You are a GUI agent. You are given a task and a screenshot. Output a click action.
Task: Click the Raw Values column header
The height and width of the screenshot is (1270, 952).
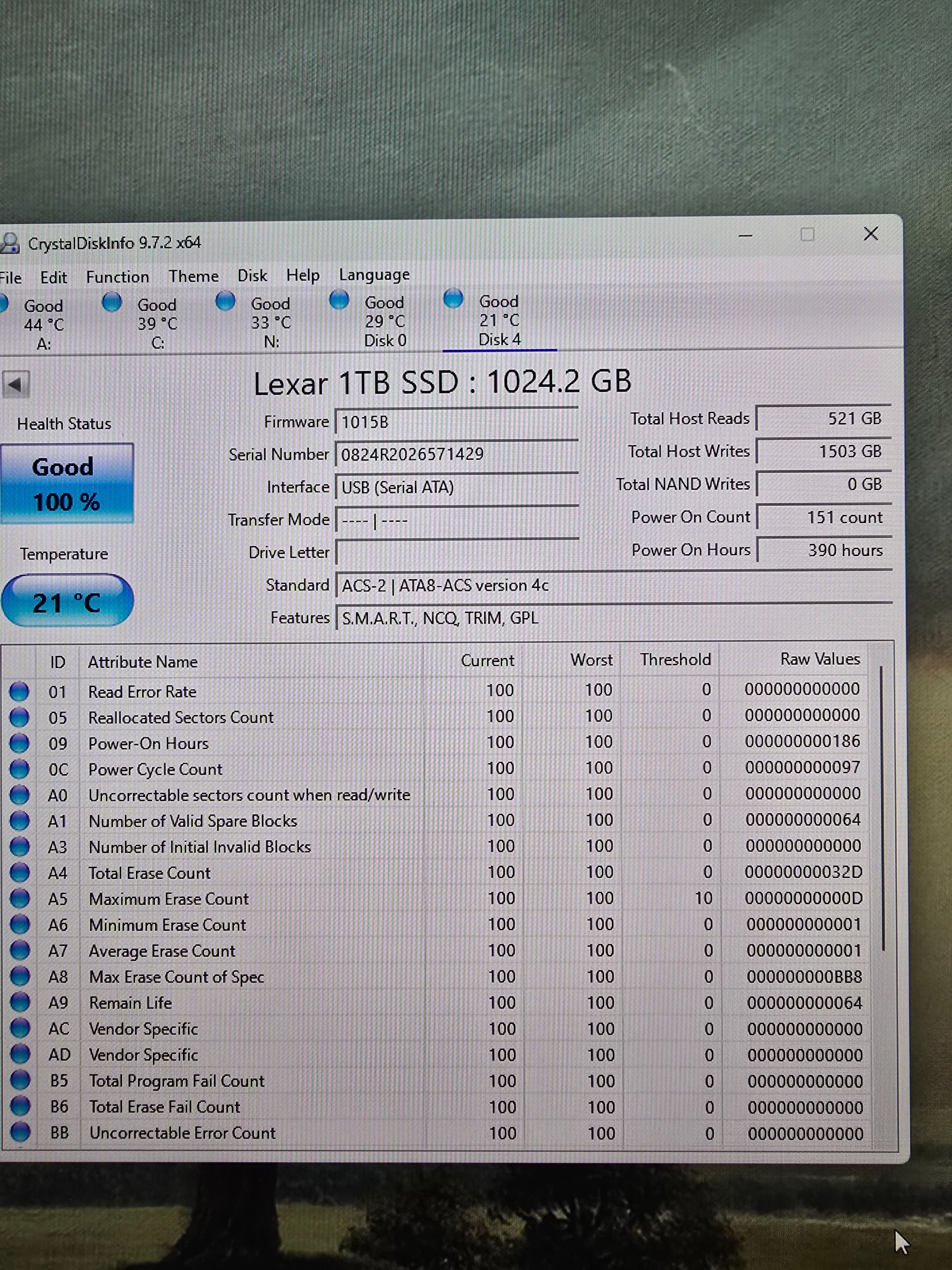(820, 659)
